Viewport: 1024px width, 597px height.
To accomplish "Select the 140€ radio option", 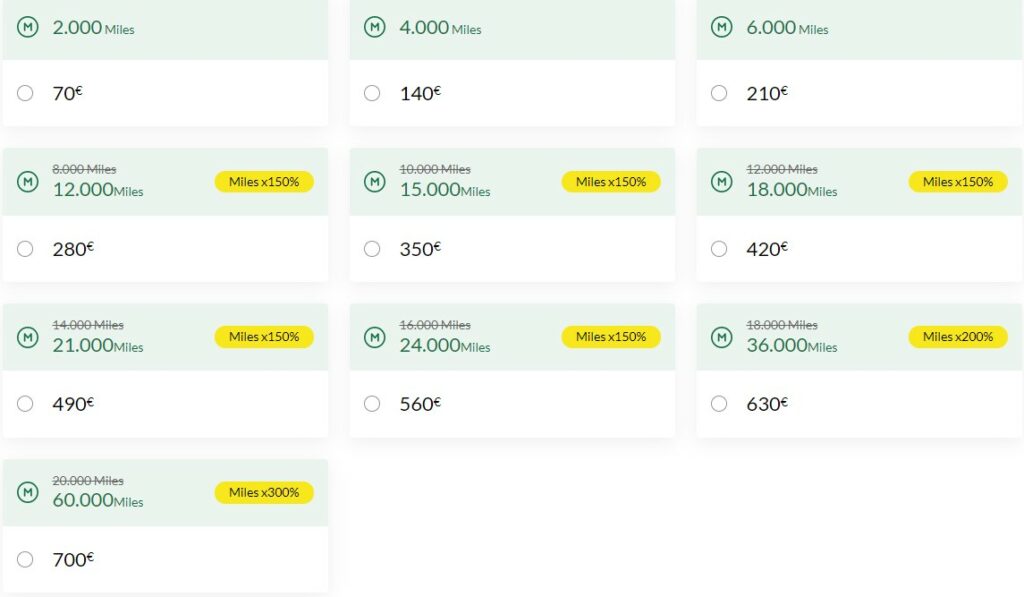I will pos(372,93).
